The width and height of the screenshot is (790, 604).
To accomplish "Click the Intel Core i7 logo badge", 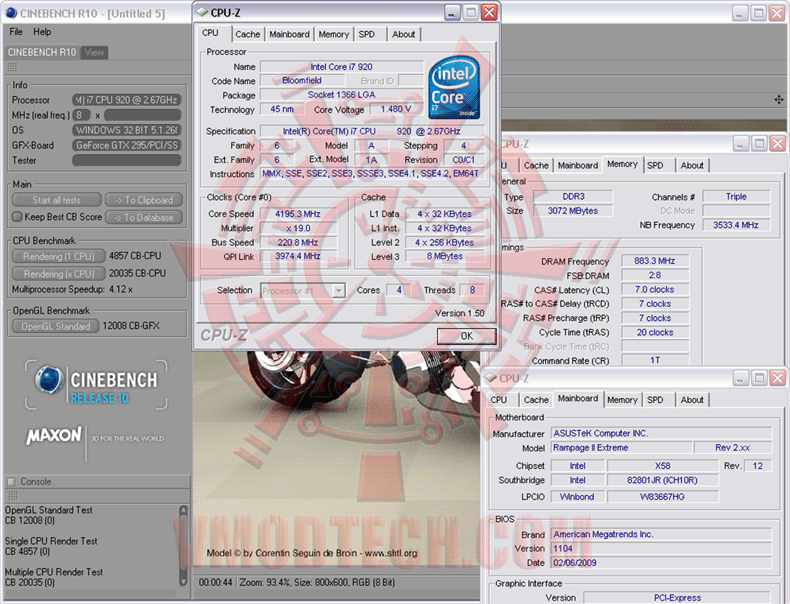I will 454,88.
